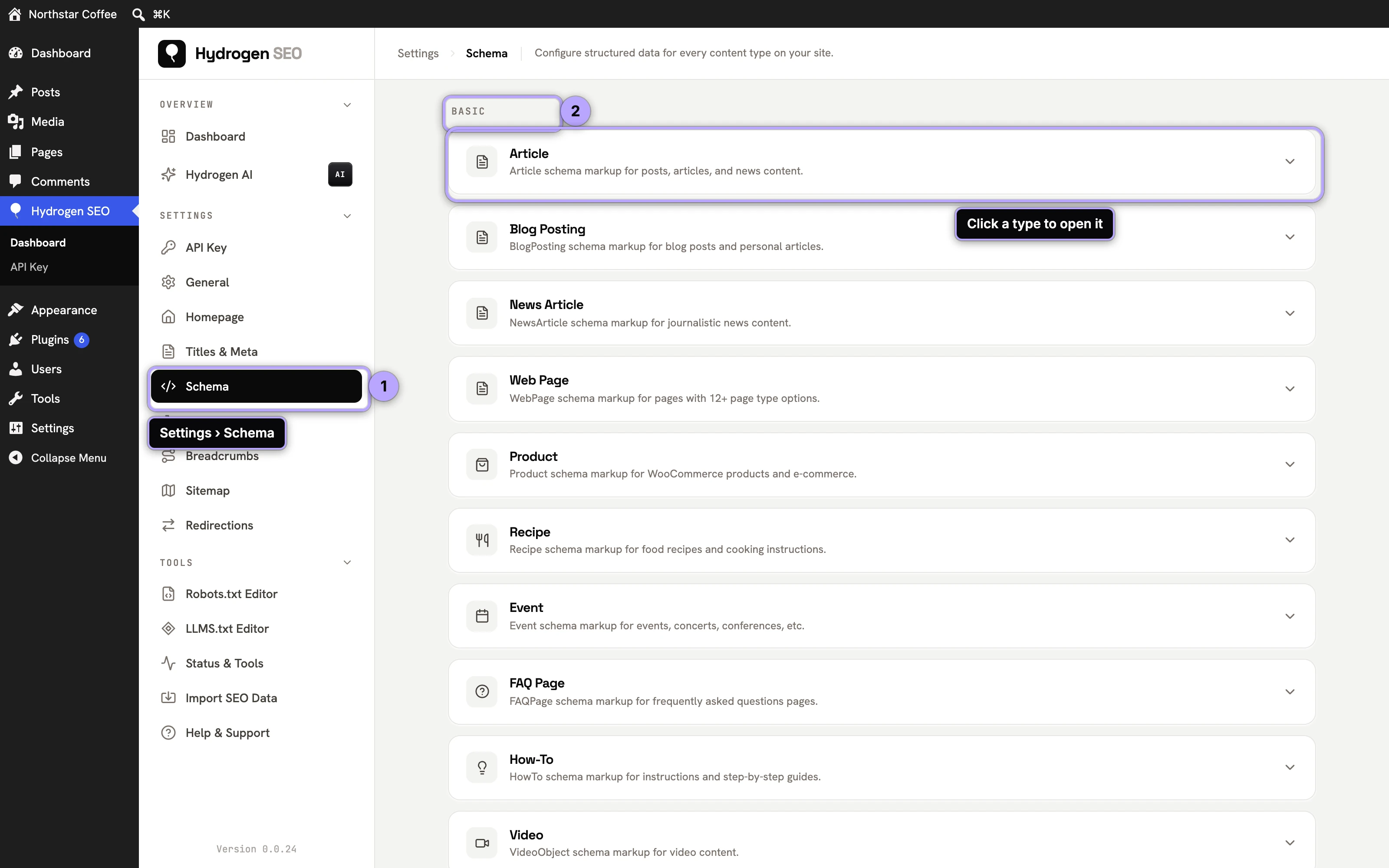This screenshot has height=868, width=1389.
Task: Expand the Product schema chevron
Action: [1290, 464]
